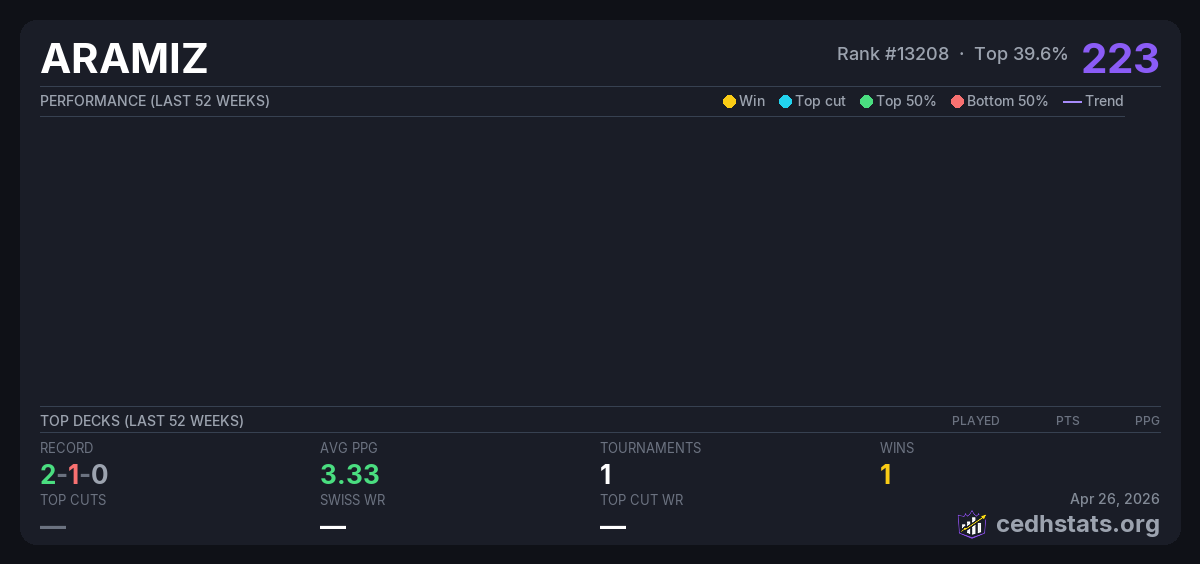Click the cedhstats shield logo icon
The image size is (1200, 564).
(x=971, y=524)
